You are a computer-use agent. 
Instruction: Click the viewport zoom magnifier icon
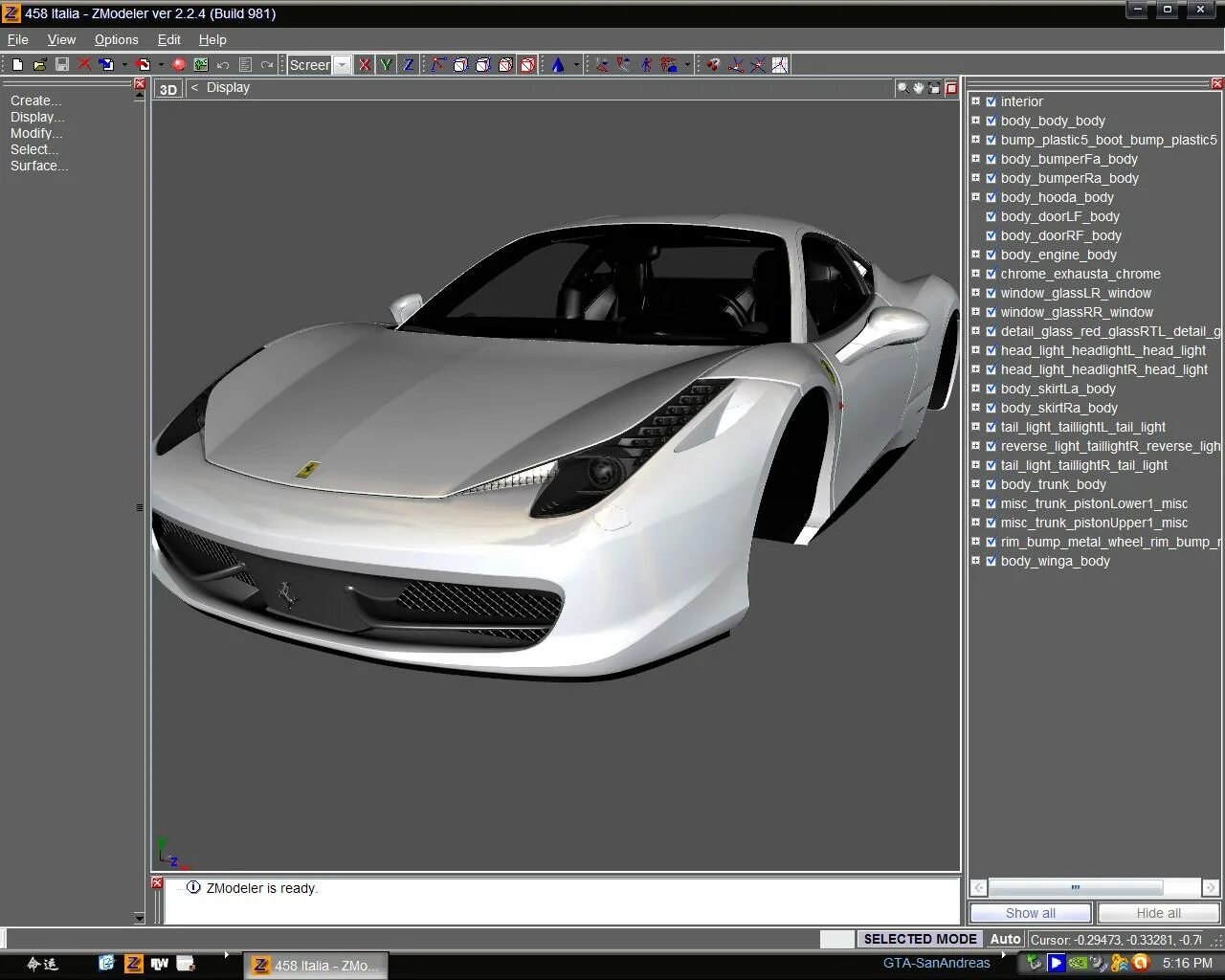click(x=902, y=88)
